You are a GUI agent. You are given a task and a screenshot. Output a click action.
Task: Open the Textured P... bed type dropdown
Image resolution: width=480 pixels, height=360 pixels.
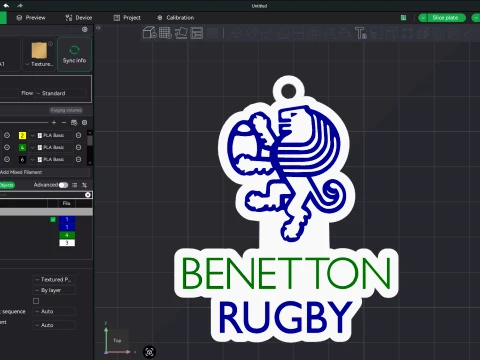(x=54, y=280)
